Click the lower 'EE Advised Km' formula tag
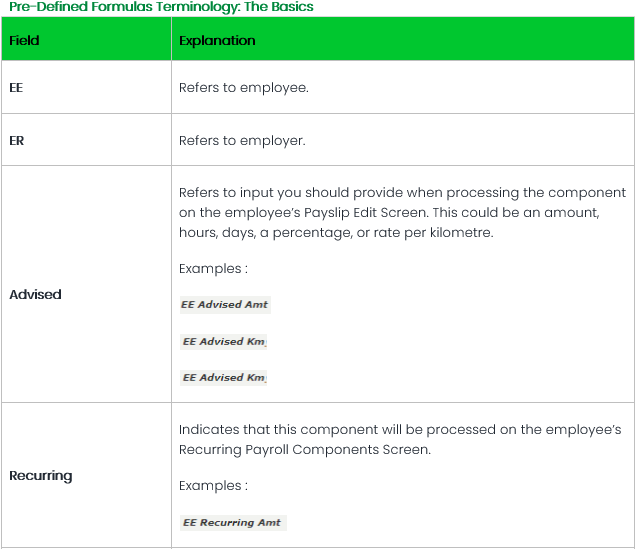The width and height of the screenshot is (636, 549). click(224, 378)
